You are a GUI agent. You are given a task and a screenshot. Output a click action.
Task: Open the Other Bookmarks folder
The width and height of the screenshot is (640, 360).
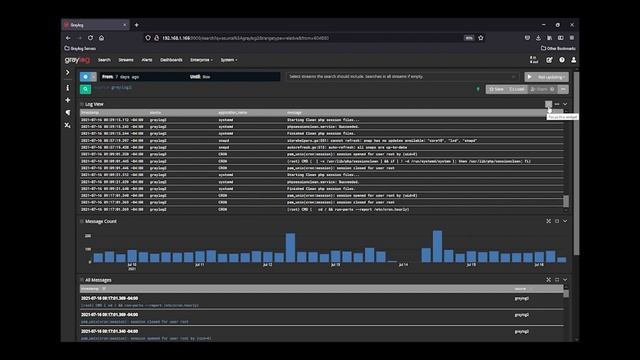[558, 48]
